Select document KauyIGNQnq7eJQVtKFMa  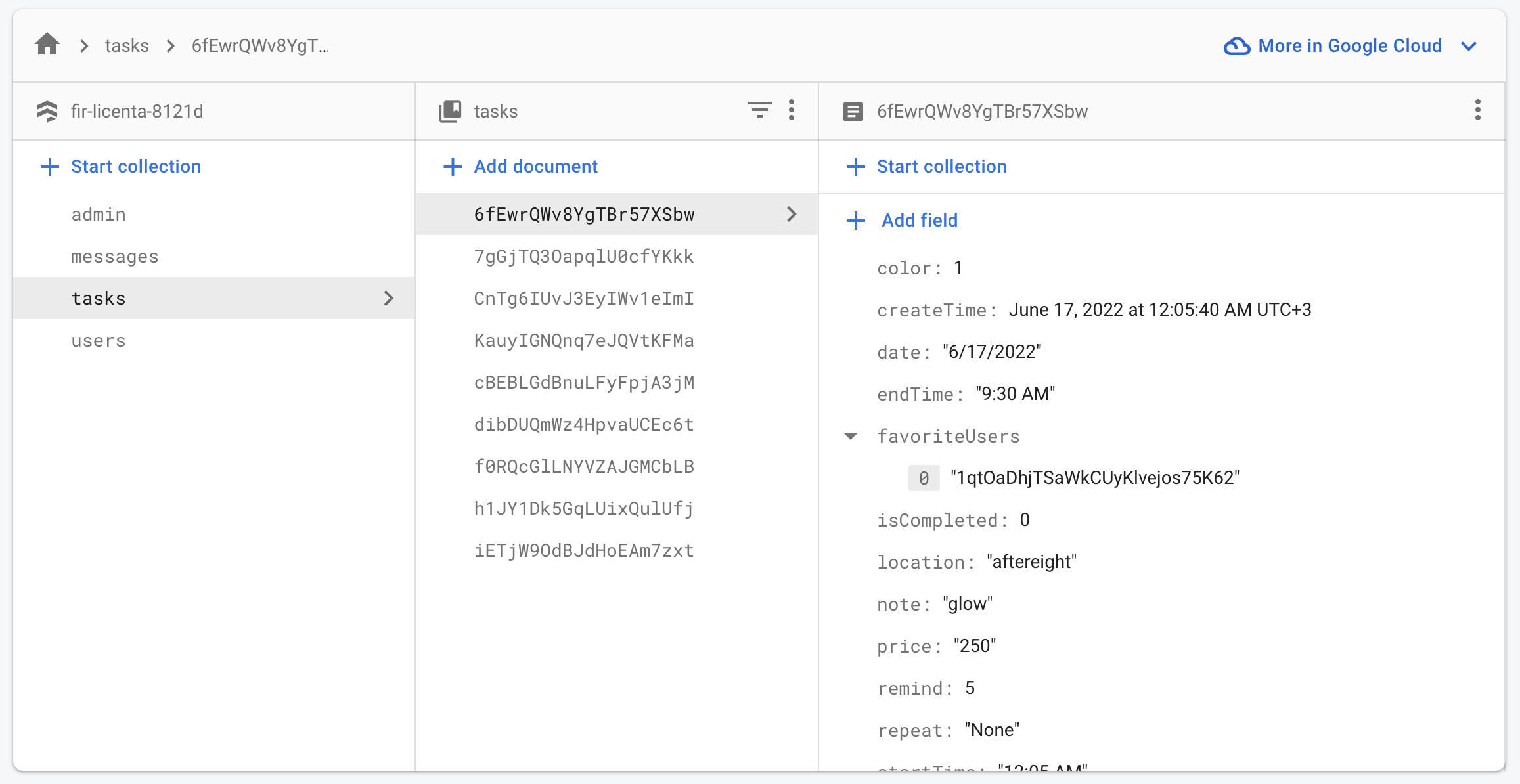(584, 341)
